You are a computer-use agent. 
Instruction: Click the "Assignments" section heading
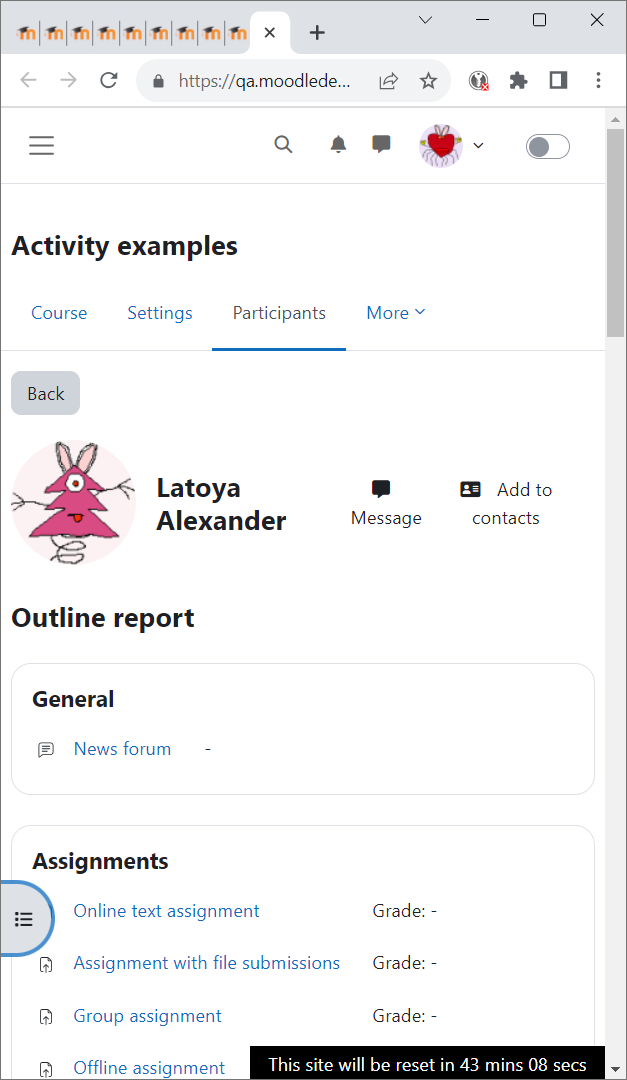click(x=100, y=861)
